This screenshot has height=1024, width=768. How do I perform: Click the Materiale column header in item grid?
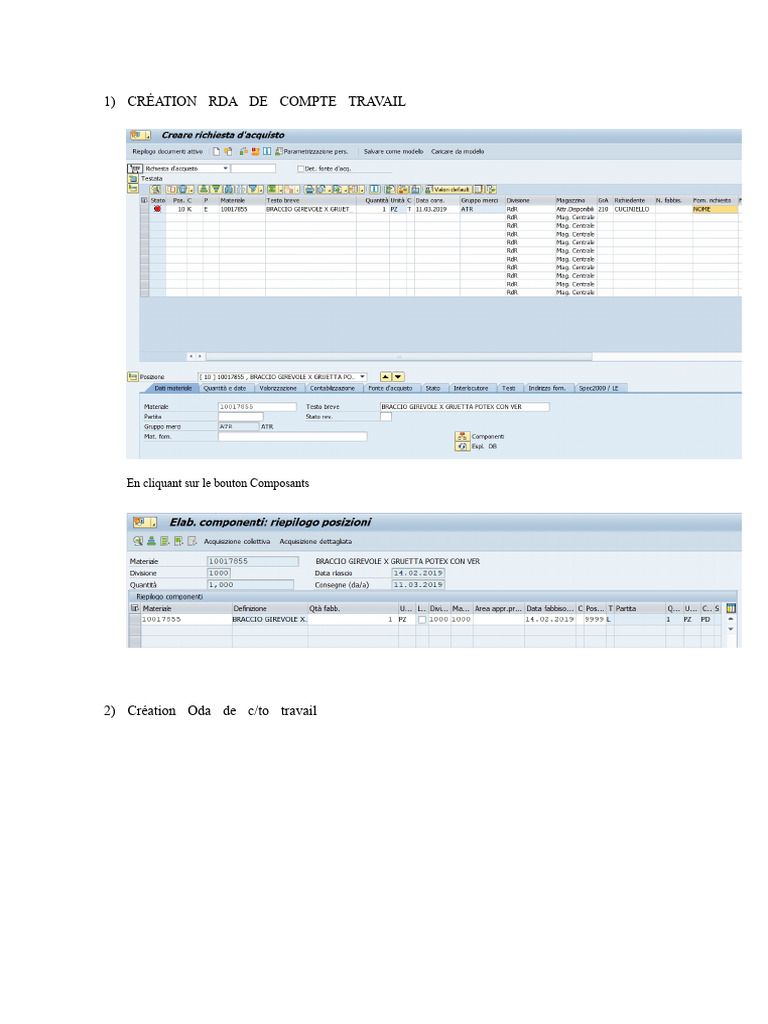click(242, 200)
